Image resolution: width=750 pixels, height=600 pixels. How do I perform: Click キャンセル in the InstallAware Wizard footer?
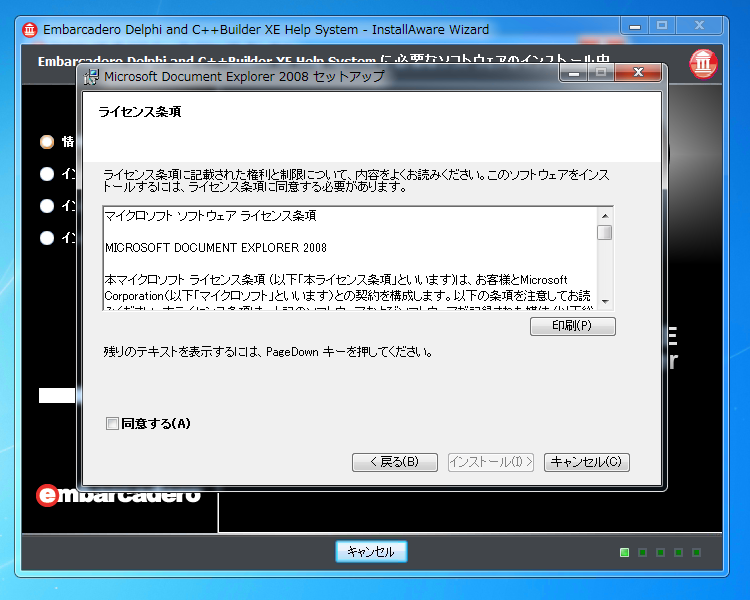(371, 552)
